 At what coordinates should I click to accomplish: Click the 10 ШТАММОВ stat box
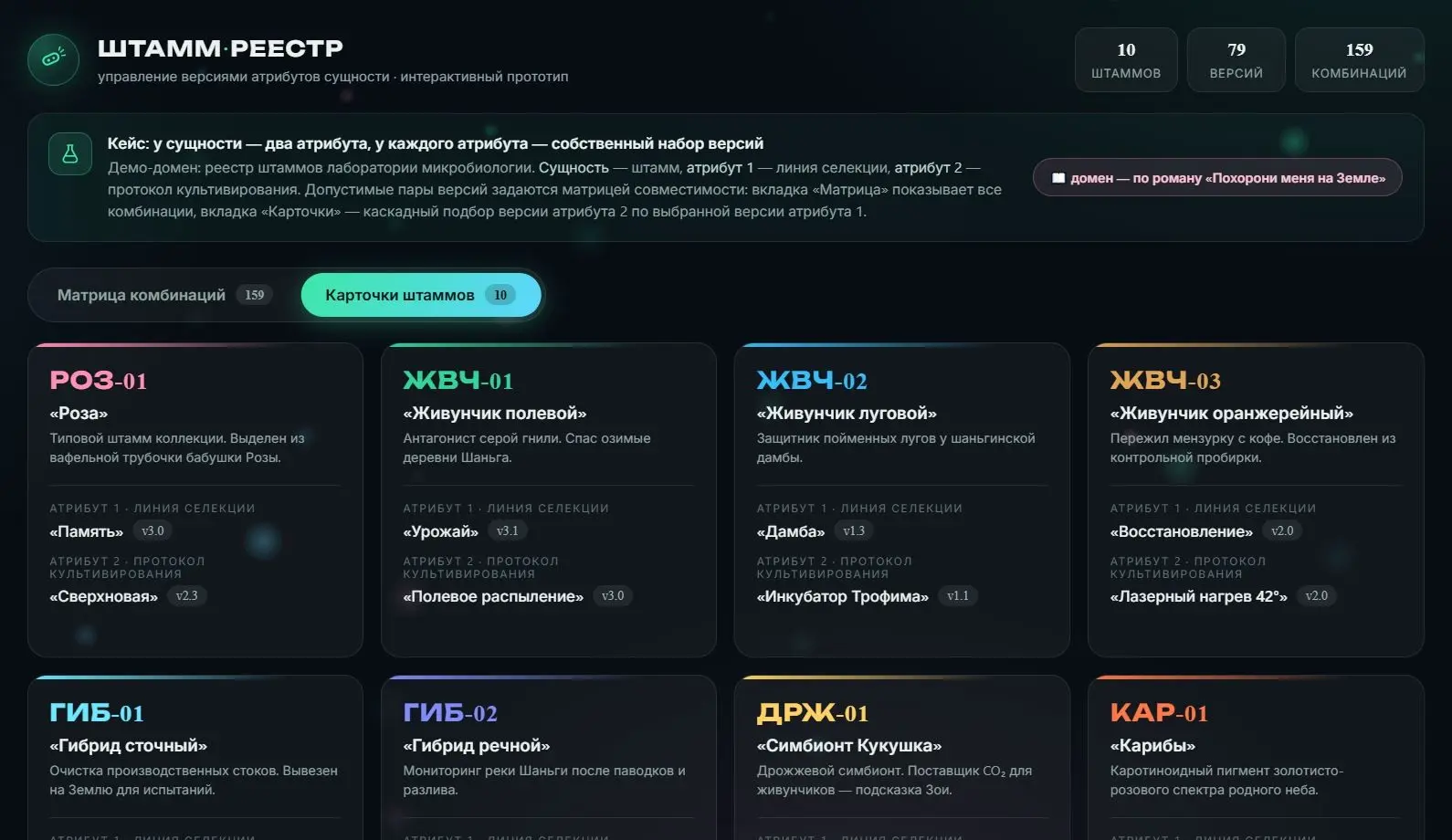click(x=1126, y=60)
